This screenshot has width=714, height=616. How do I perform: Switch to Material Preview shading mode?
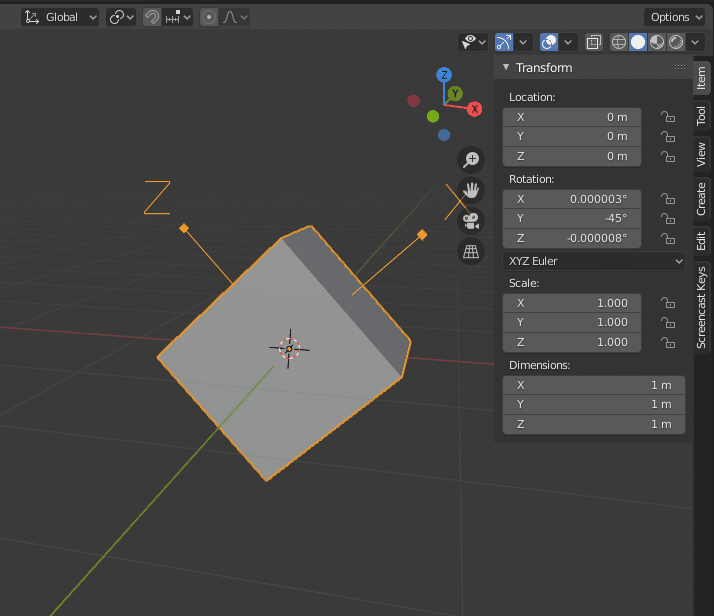pyautogui.click(x=657, y=42)
